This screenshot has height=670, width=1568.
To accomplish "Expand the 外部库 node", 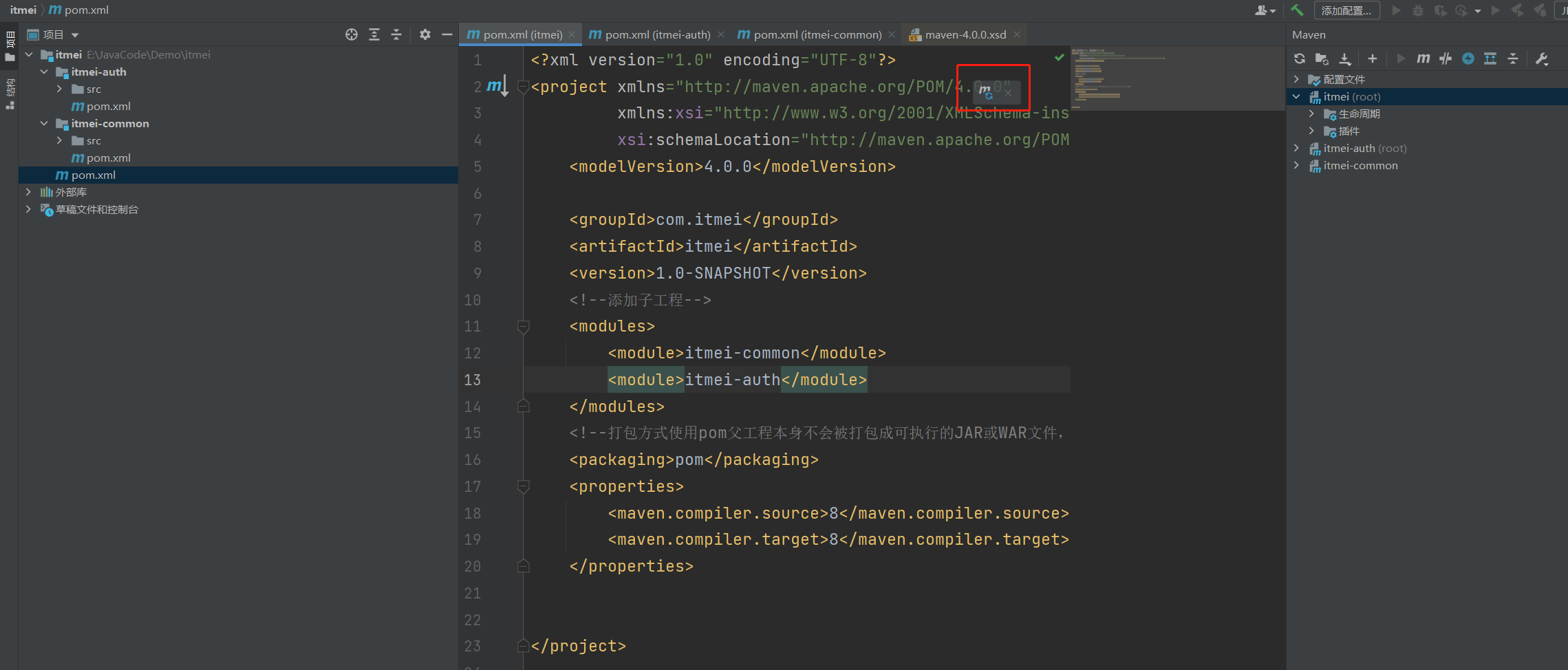I will (x=28, y=192).
